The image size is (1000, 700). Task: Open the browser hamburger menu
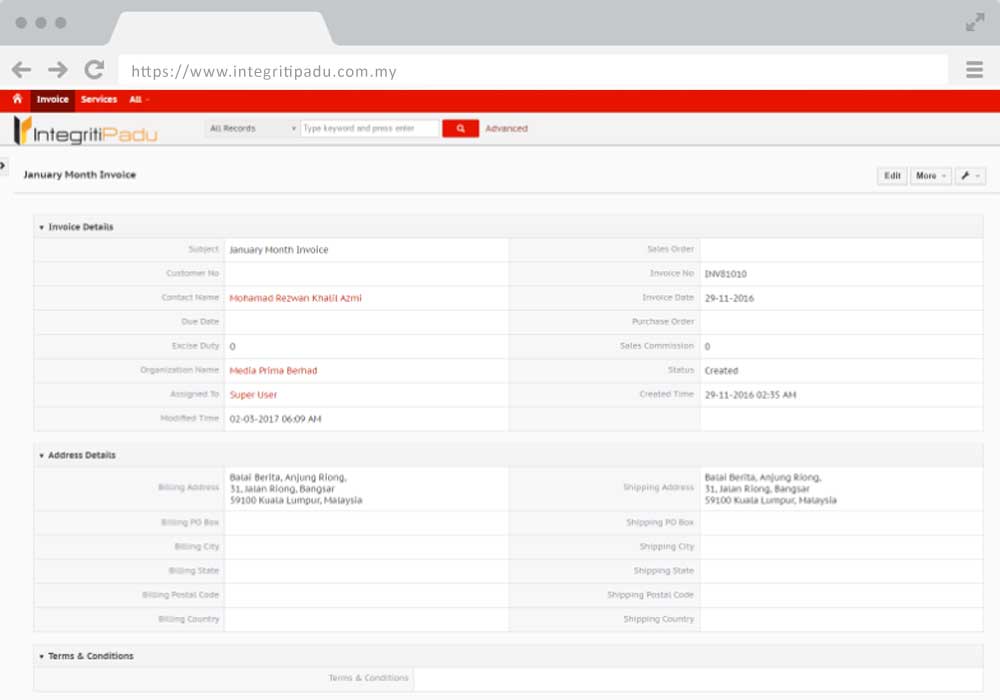tap(974, 69)
